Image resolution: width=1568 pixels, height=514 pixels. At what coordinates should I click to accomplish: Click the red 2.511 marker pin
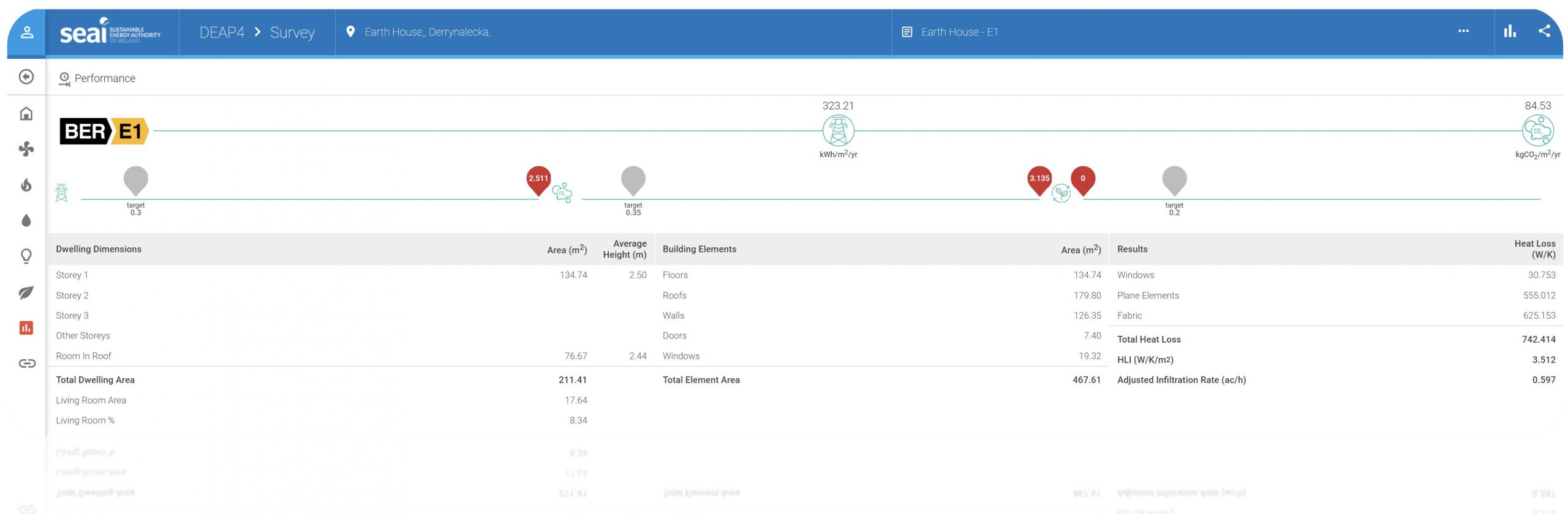coord(538,179)
